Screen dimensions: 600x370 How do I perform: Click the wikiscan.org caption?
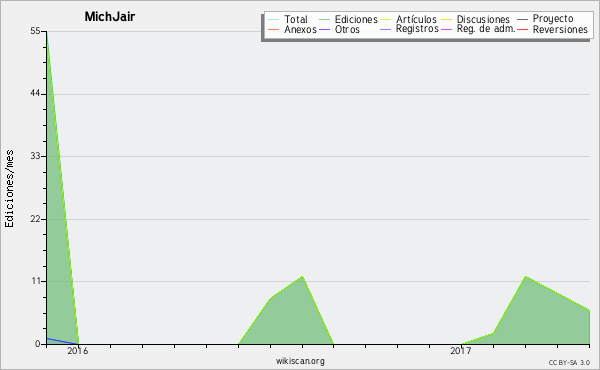[300, 361]
